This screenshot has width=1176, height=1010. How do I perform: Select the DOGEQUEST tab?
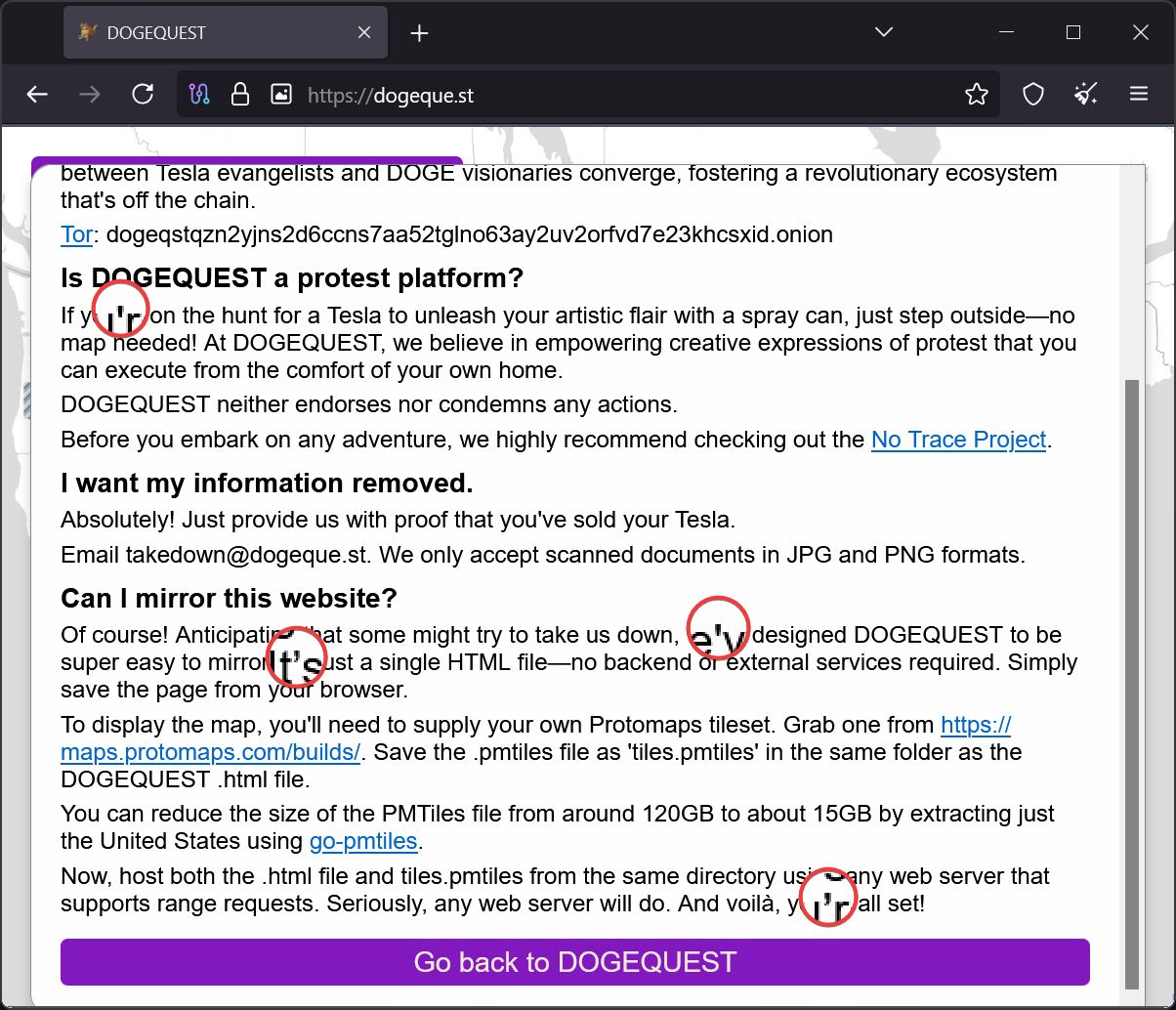point(226,32)
